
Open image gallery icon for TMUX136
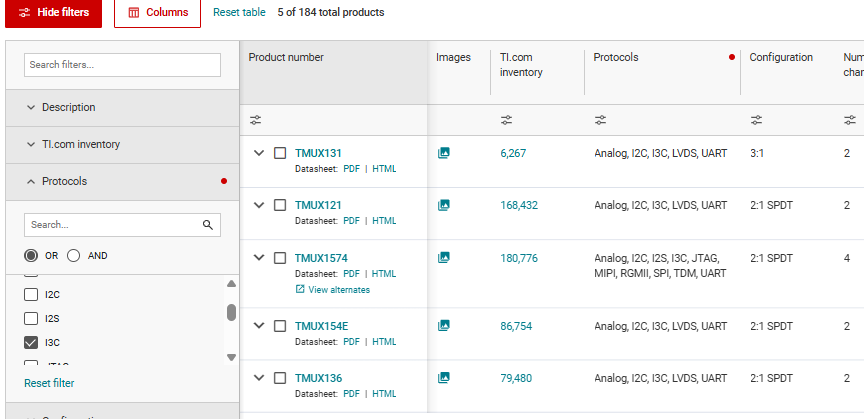pos(444,378)
